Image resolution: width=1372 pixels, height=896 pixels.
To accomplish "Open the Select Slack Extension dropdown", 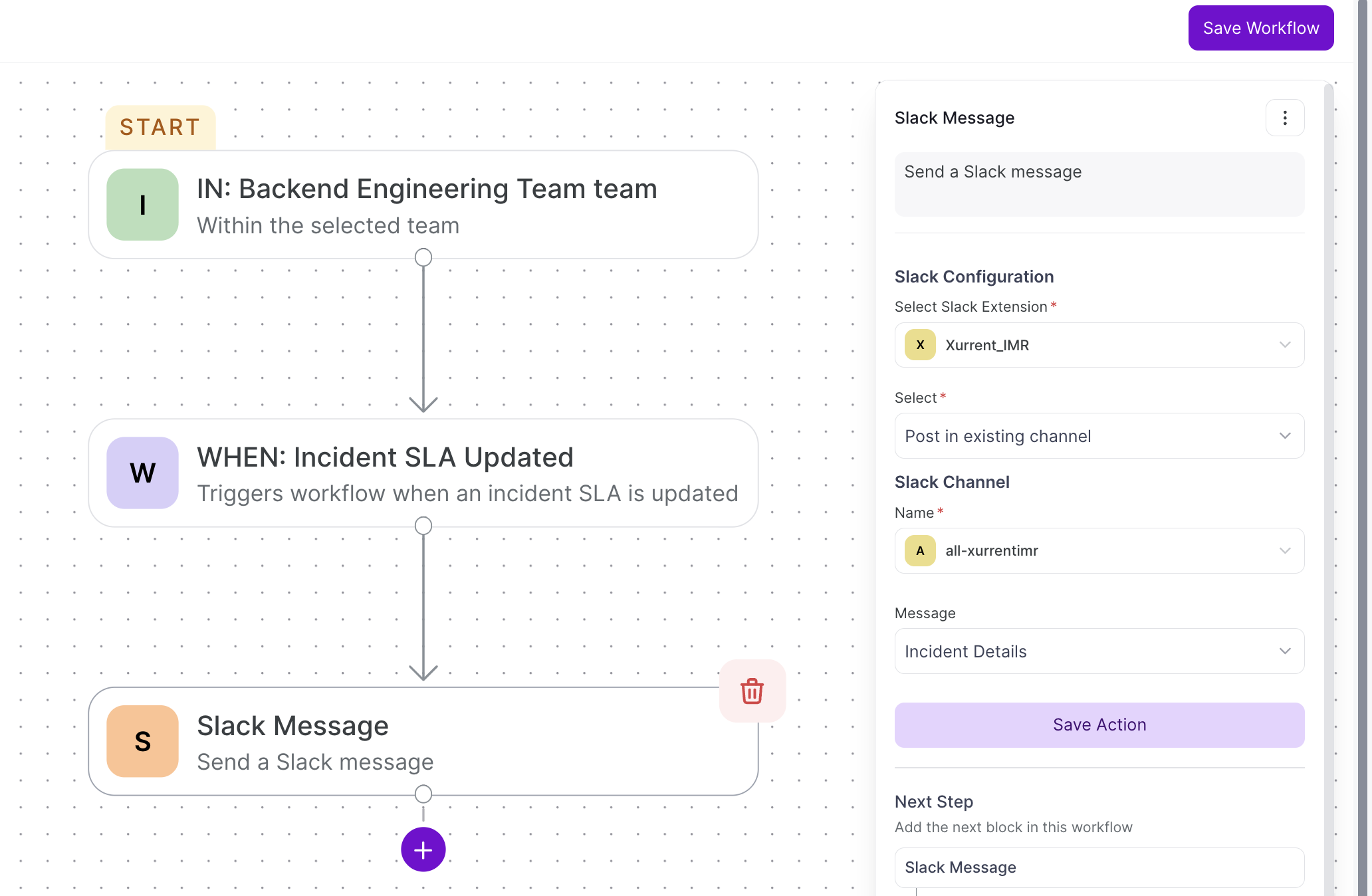I will 1099,345.
